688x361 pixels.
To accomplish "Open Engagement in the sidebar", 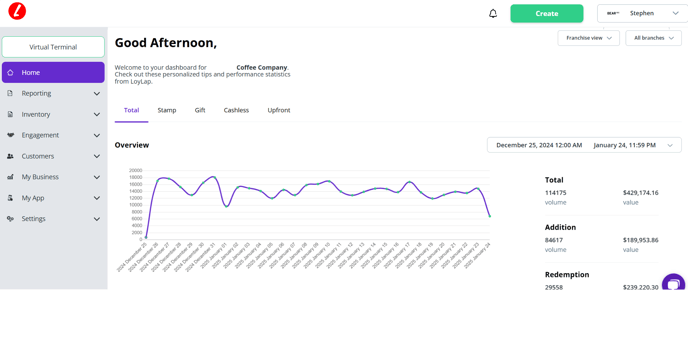I will [53, 135].
